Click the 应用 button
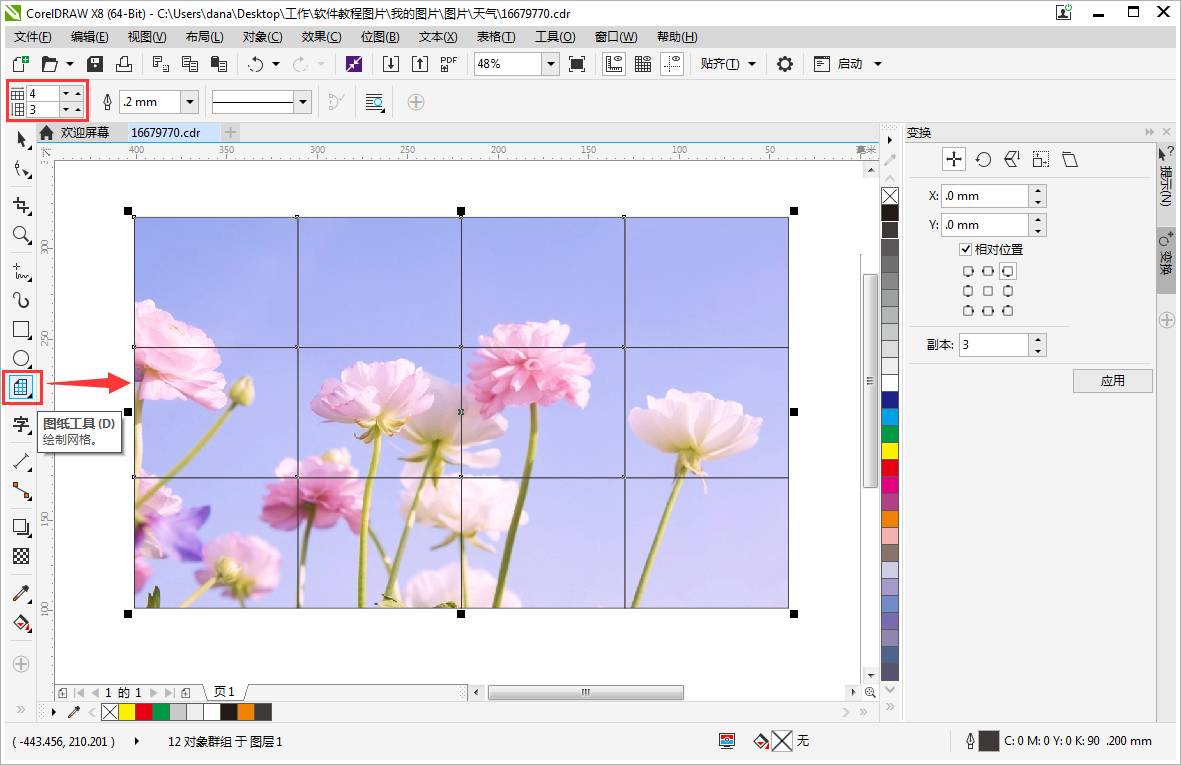1181x765 pixels. pos(1112,381)
